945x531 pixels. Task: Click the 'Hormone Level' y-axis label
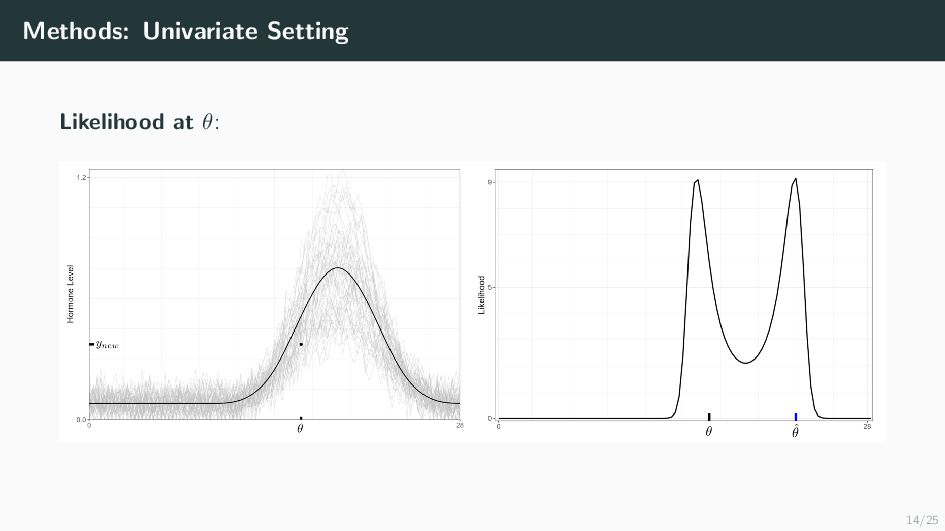click(71, 294)
